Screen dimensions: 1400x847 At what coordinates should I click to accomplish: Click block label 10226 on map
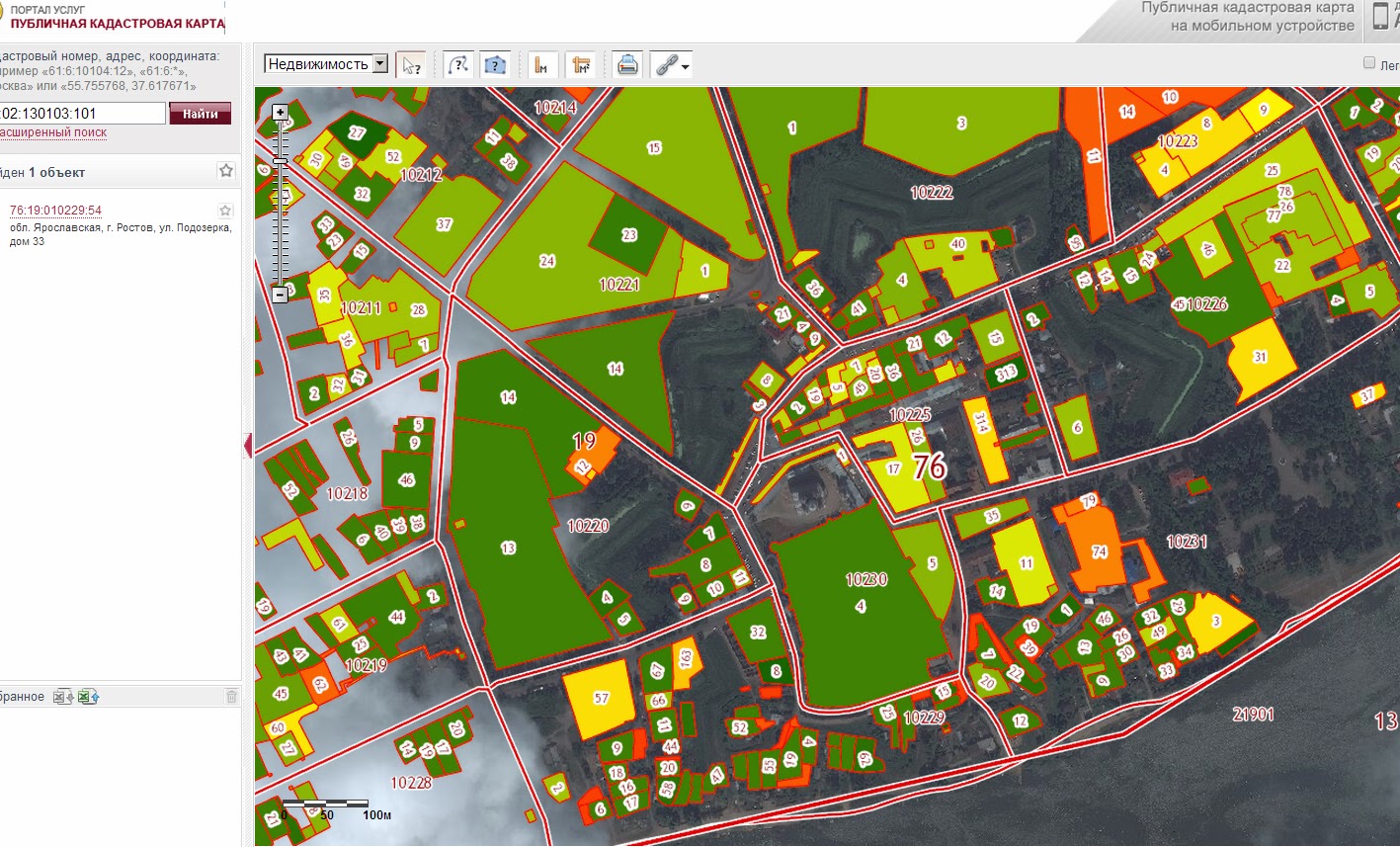[1206, 304]
